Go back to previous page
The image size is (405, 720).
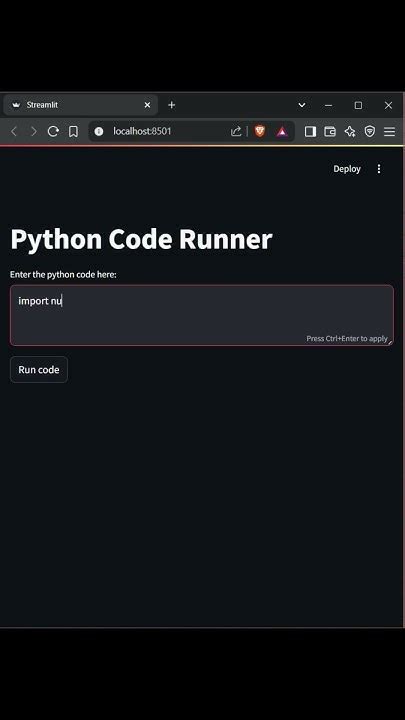tap(14, 132)
